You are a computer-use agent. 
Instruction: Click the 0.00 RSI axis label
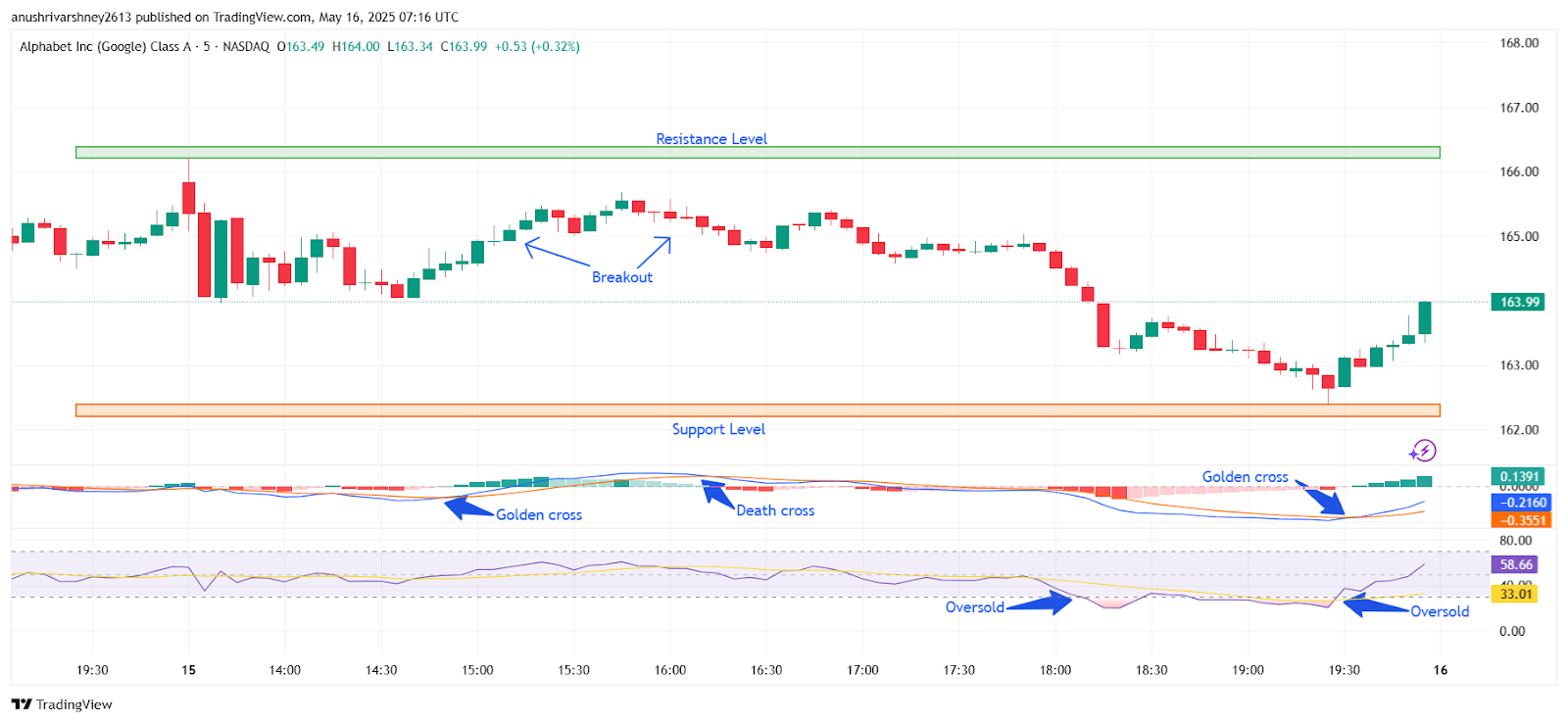(1512, 631)
